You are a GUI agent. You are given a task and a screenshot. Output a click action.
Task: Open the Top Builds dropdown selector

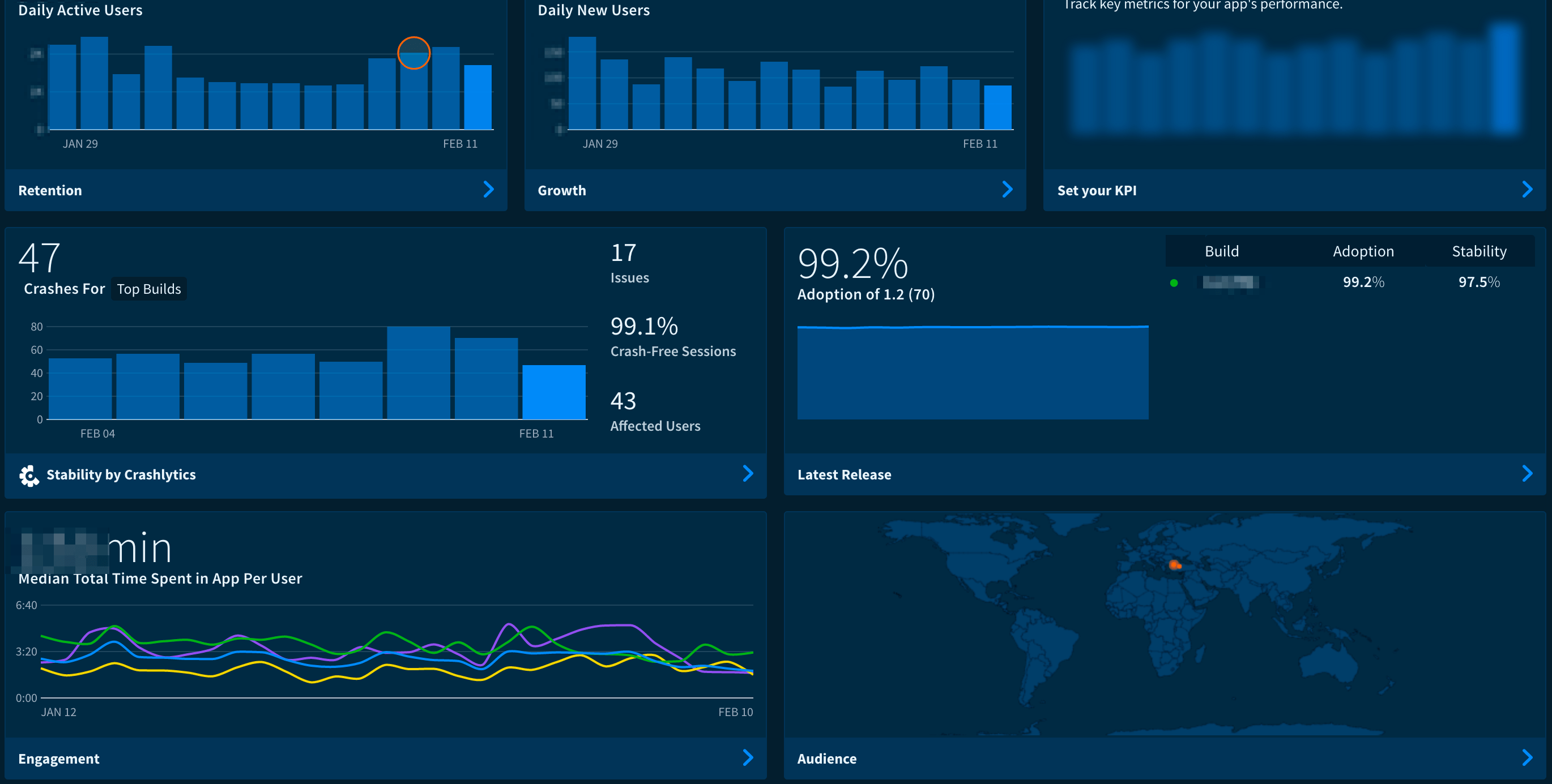149,289
